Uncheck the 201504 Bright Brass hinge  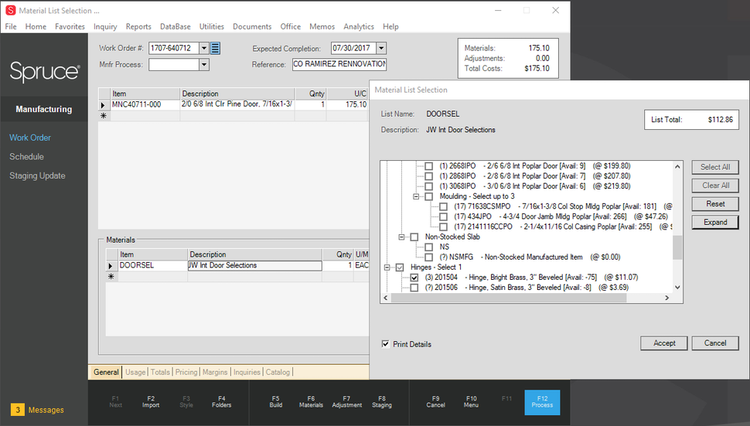(414, 277)
